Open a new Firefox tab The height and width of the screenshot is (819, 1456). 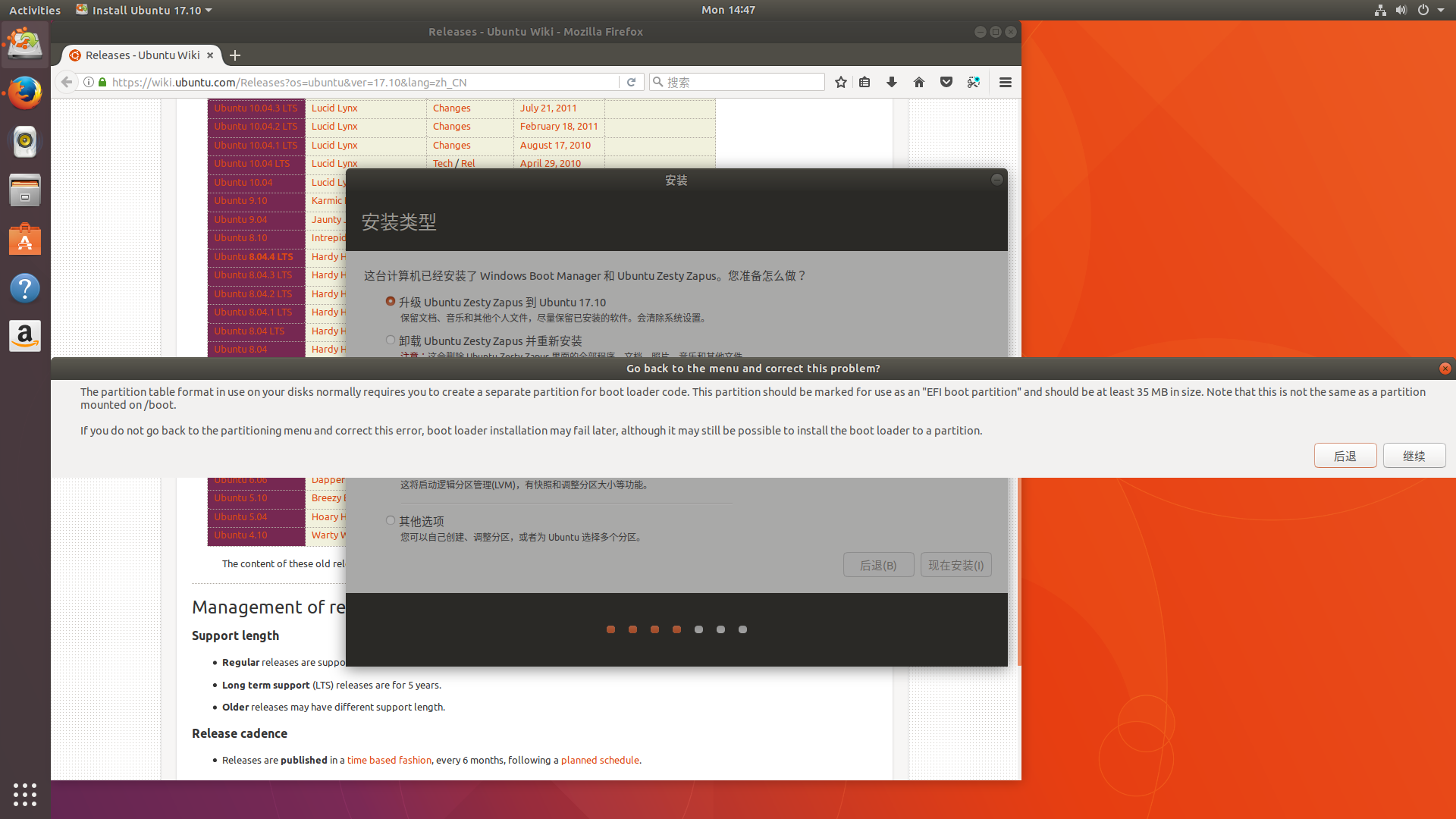(235, 55)
